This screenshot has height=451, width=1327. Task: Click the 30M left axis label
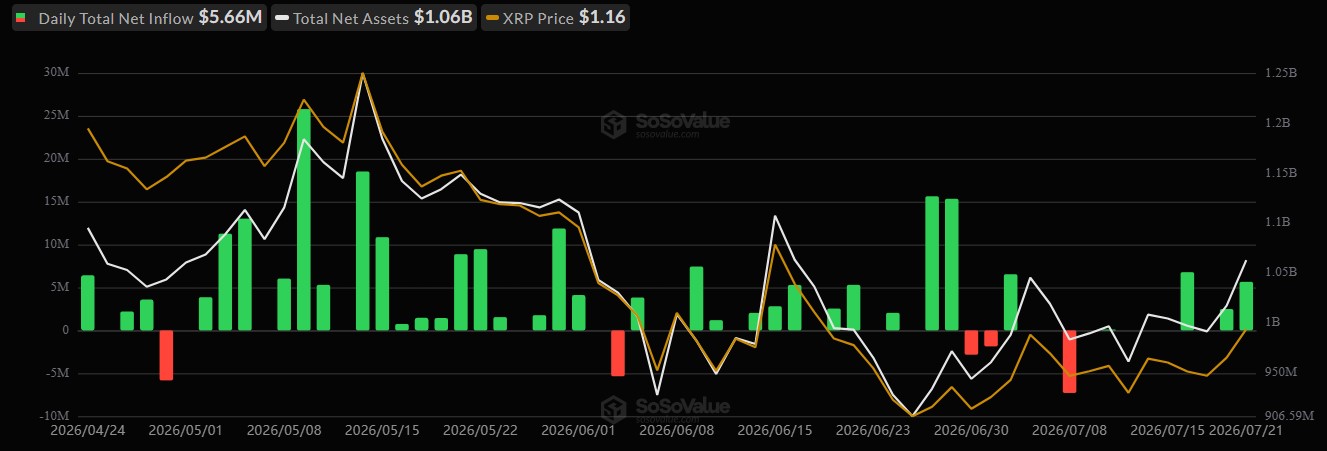pos(55,73)
